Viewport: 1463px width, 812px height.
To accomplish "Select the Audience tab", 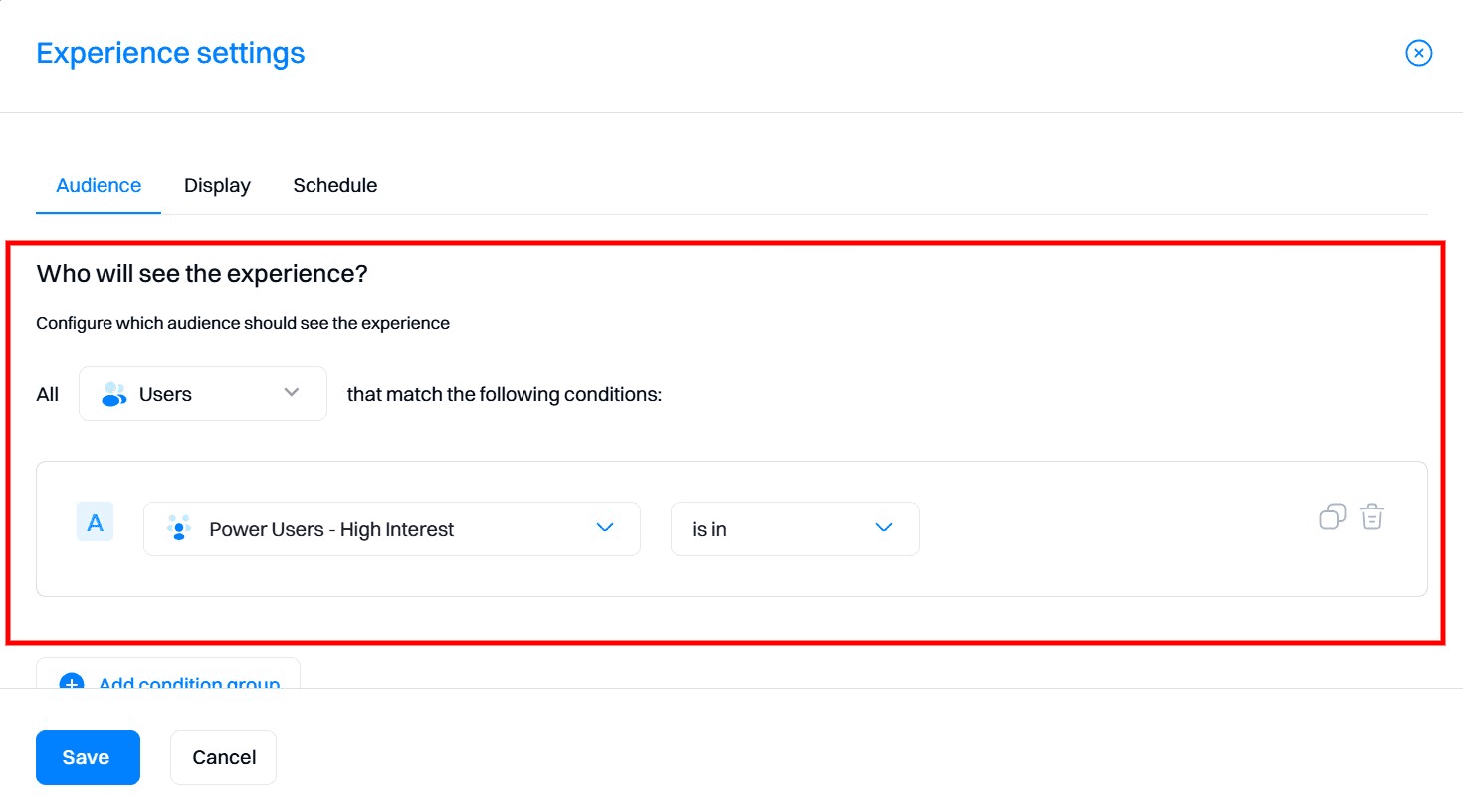I will [x=98, y=185].
